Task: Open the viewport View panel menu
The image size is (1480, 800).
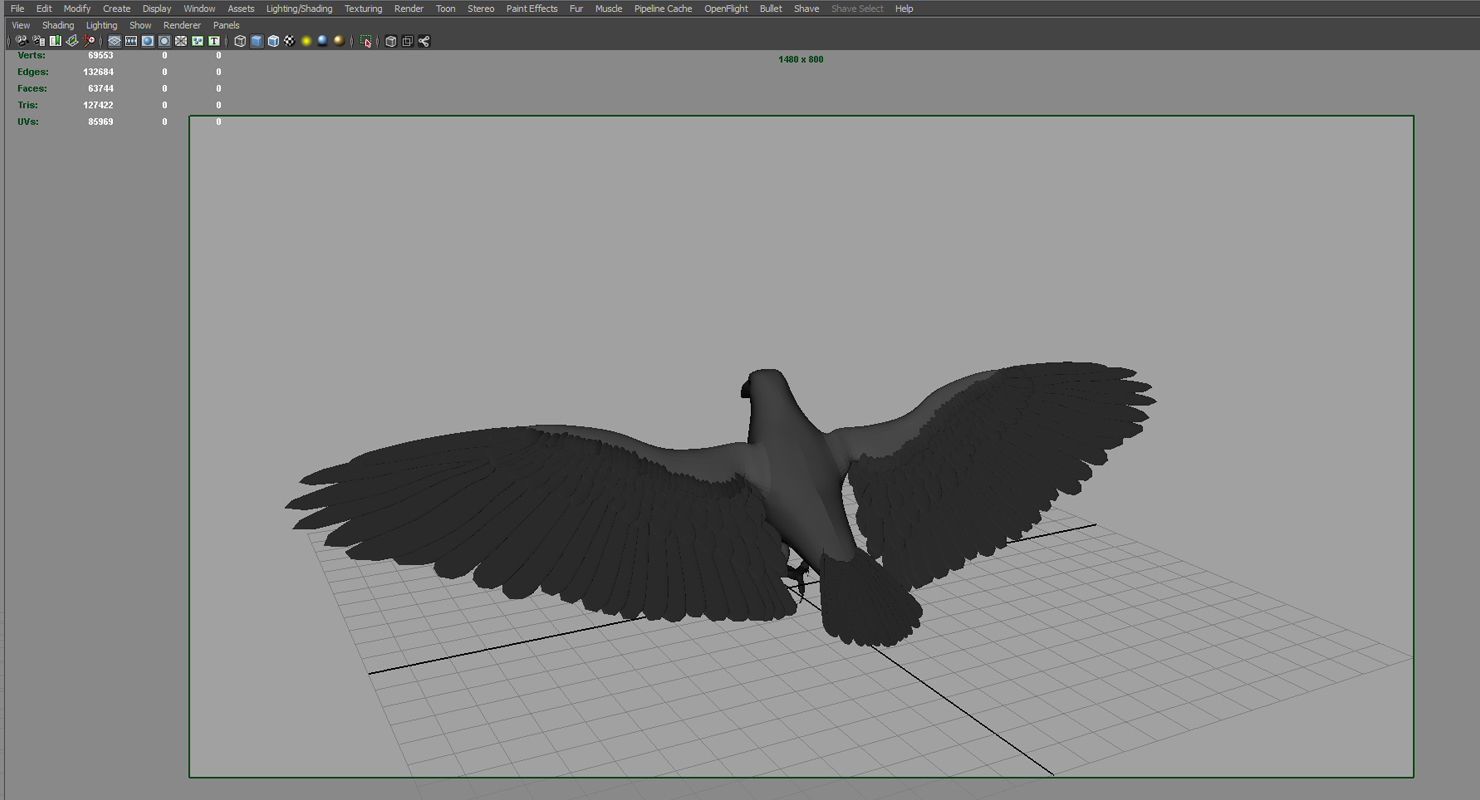Action: click(x=20, y=25)
